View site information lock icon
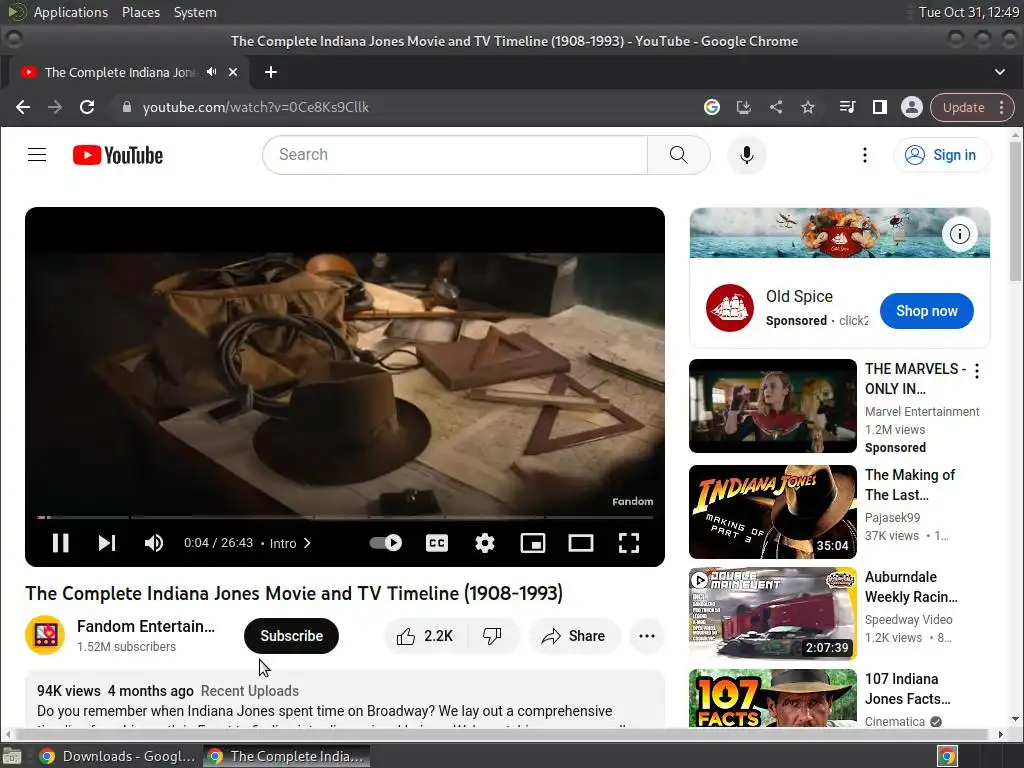 [x=127, y=107]
